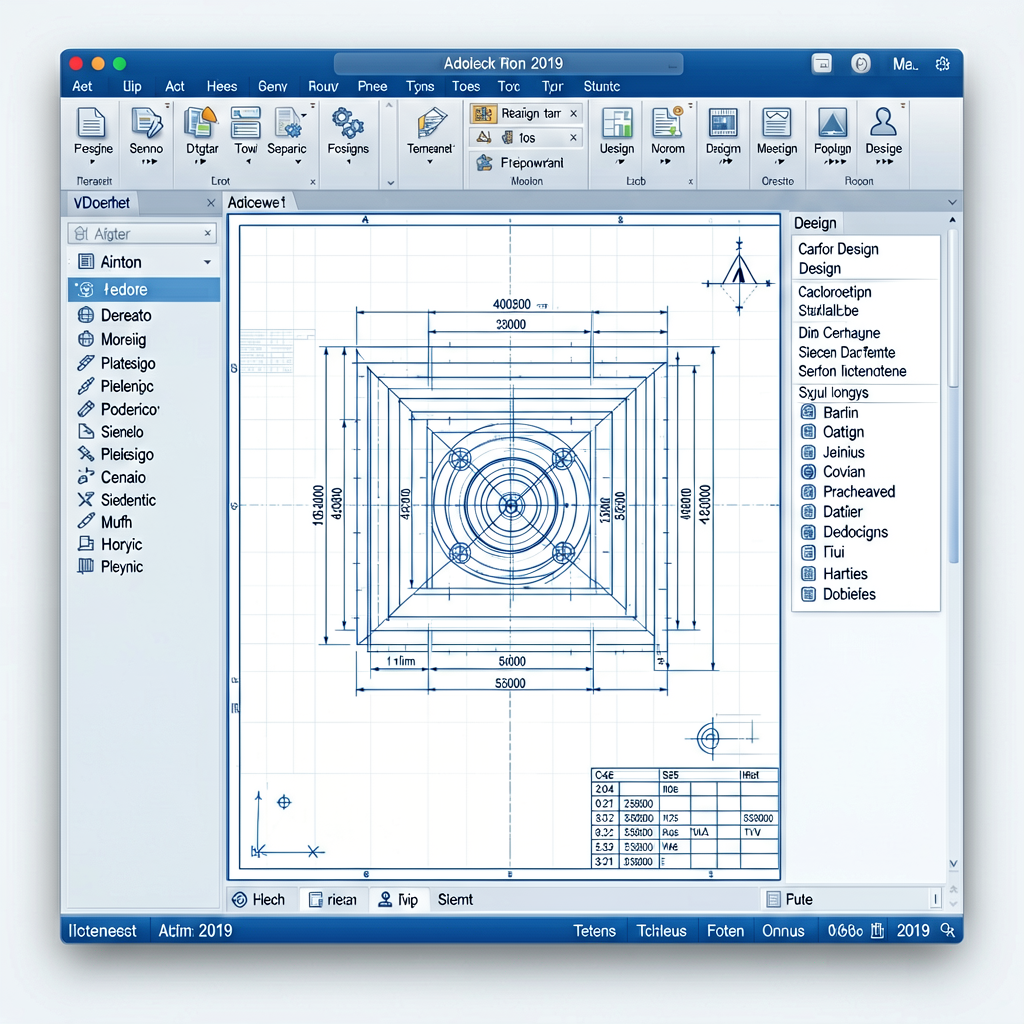Toggle Barlin item in Sxjul longys list
The image size is (1024, 1024).
click(x=808, y=412)
